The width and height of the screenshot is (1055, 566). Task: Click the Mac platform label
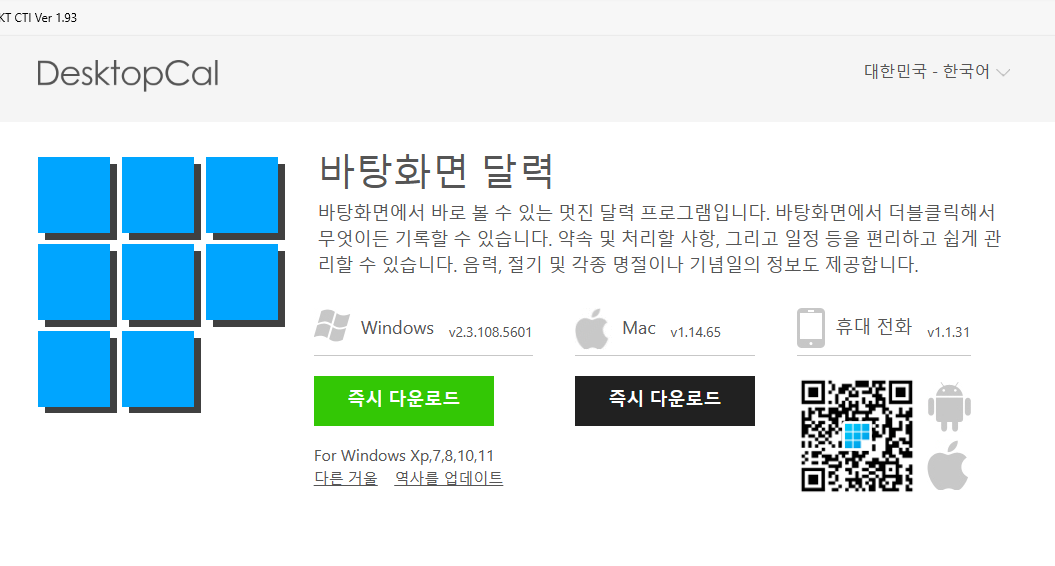tap(639, 328)
